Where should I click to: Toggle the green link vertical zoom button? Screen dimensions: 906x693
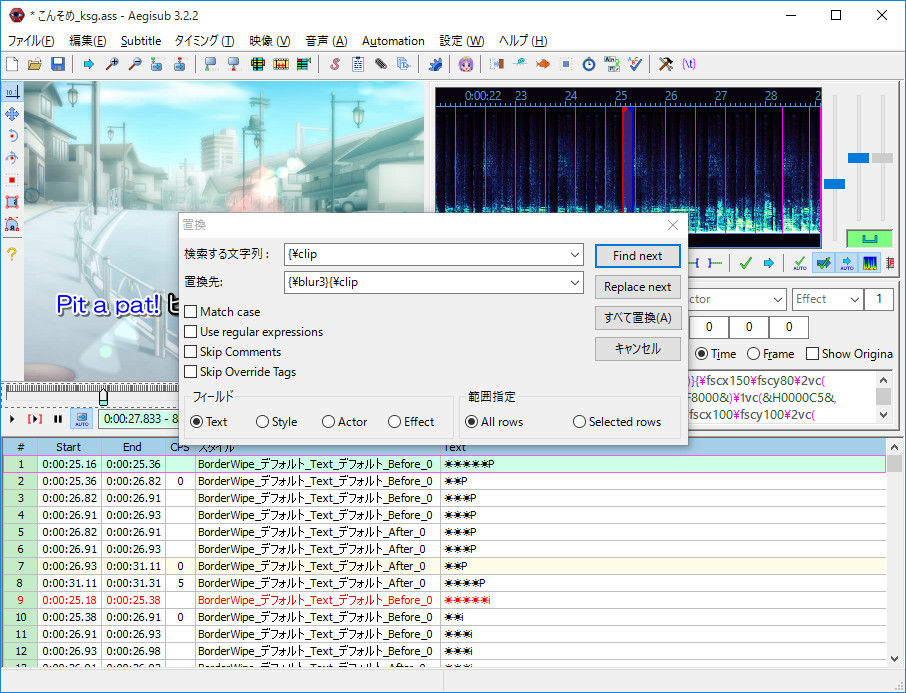pyautogui.click(x=869, y=239)
